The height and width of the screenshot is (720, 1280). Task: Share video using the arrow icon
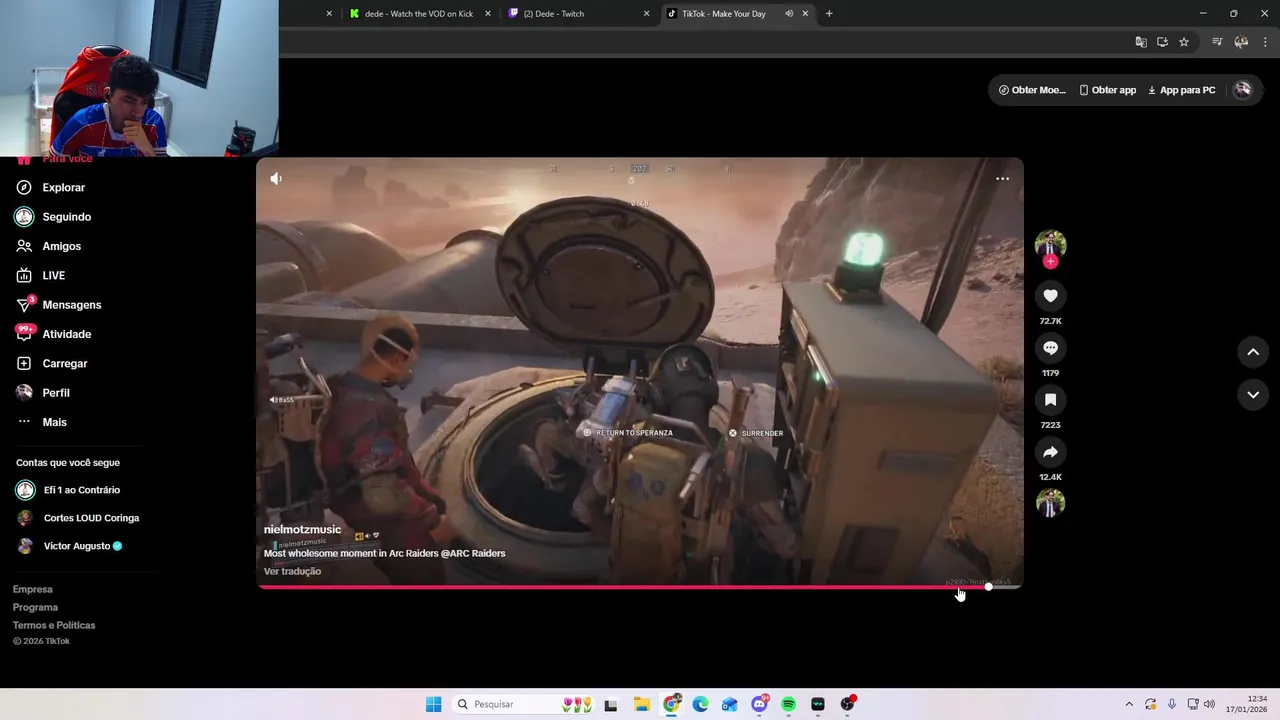click(x=1050, y=452)
